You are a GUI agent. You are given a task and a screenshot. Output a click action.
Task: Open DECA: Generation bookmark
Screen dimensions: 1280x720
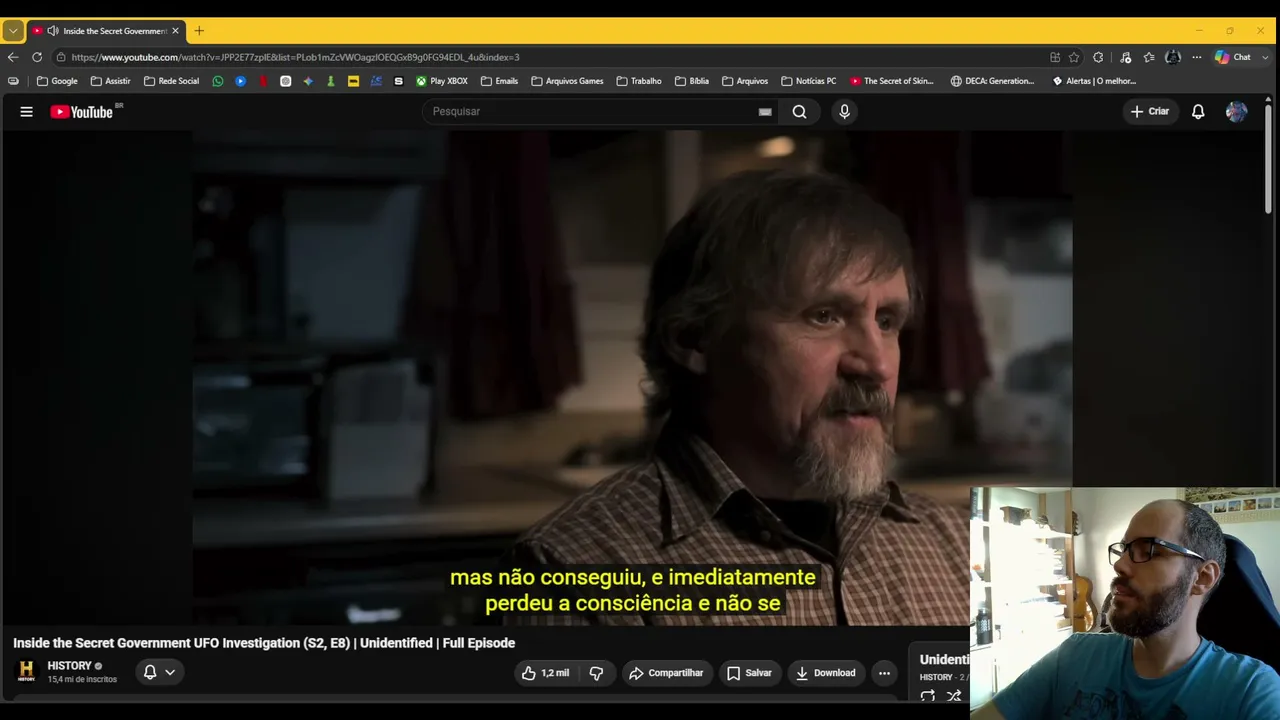click(993, 81)
